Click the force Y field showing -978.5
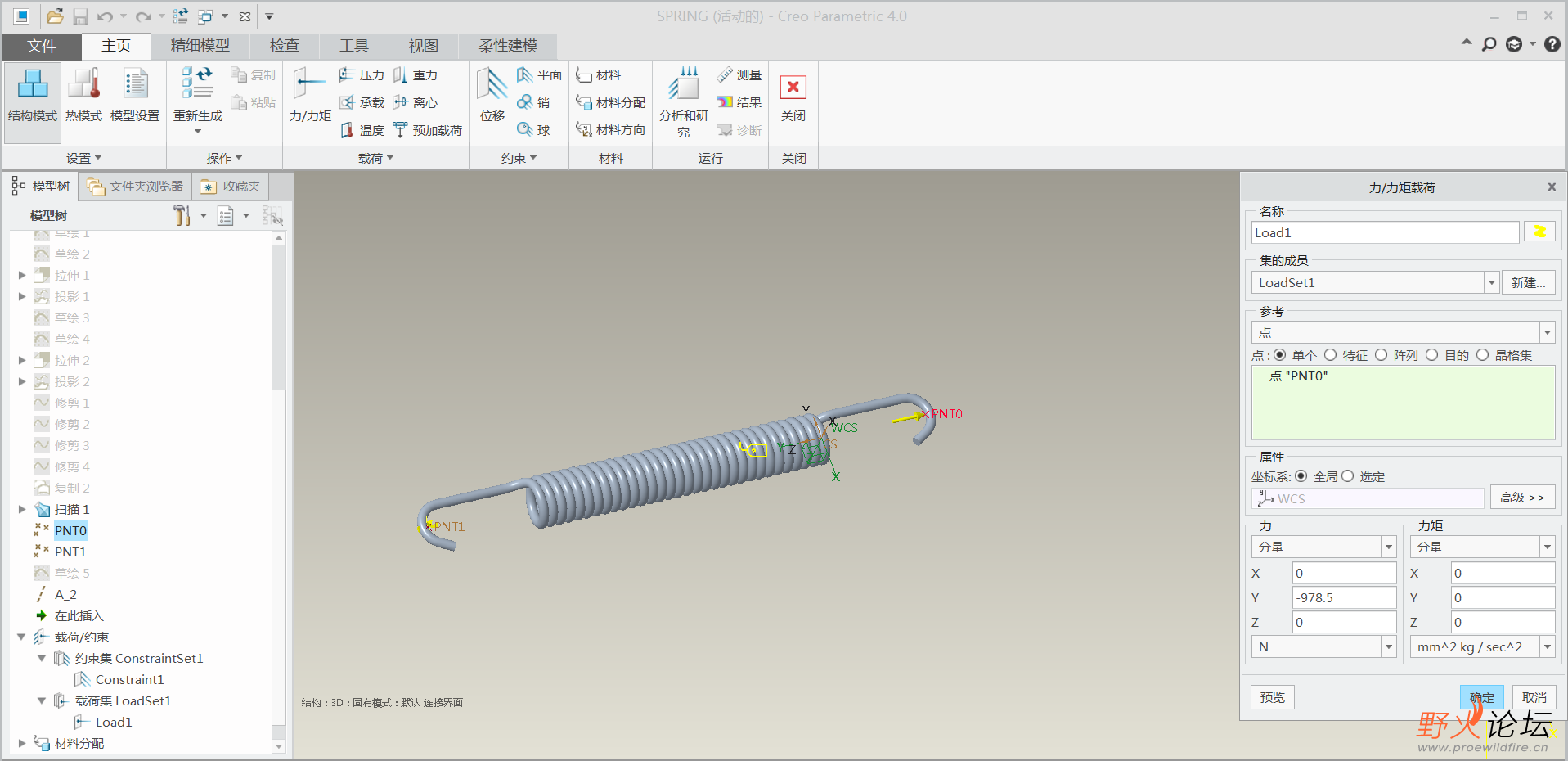Image resolution: width=1568 pixels, height=761 pixels. coord(1344,597)
